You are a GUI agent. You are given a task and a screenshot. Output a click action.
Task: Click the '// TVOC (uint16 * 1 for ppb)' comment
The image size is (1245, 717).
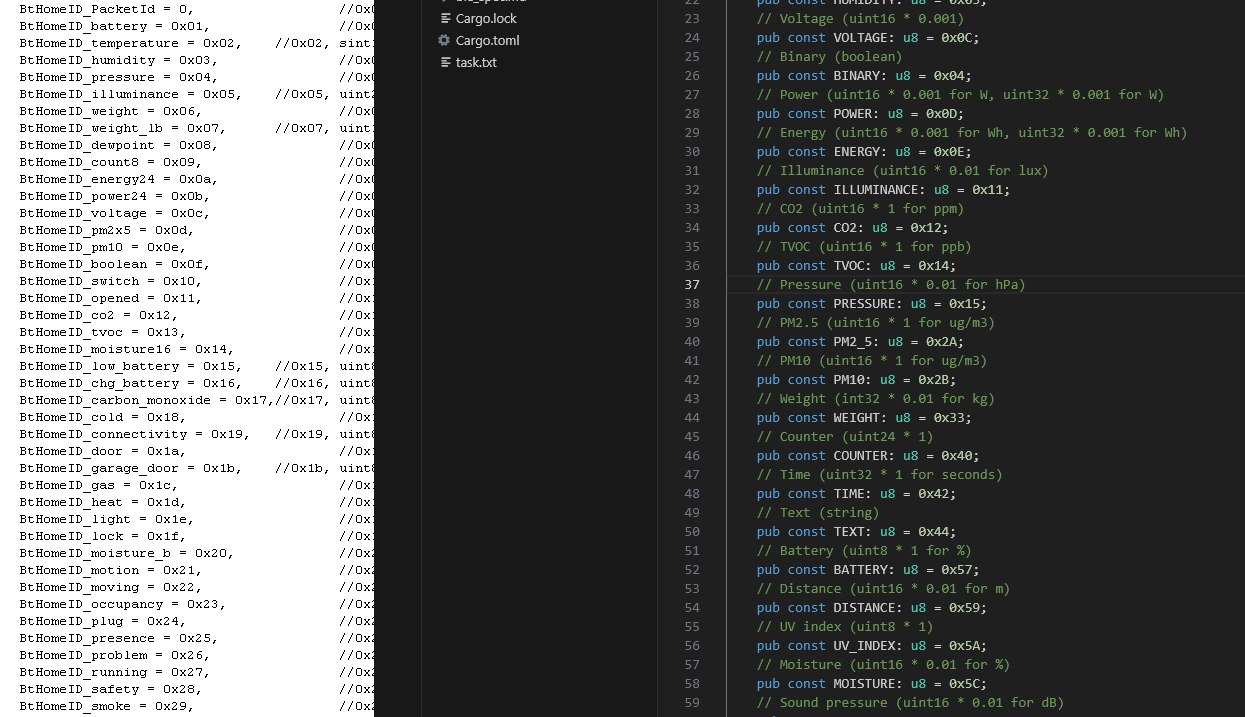864,246
